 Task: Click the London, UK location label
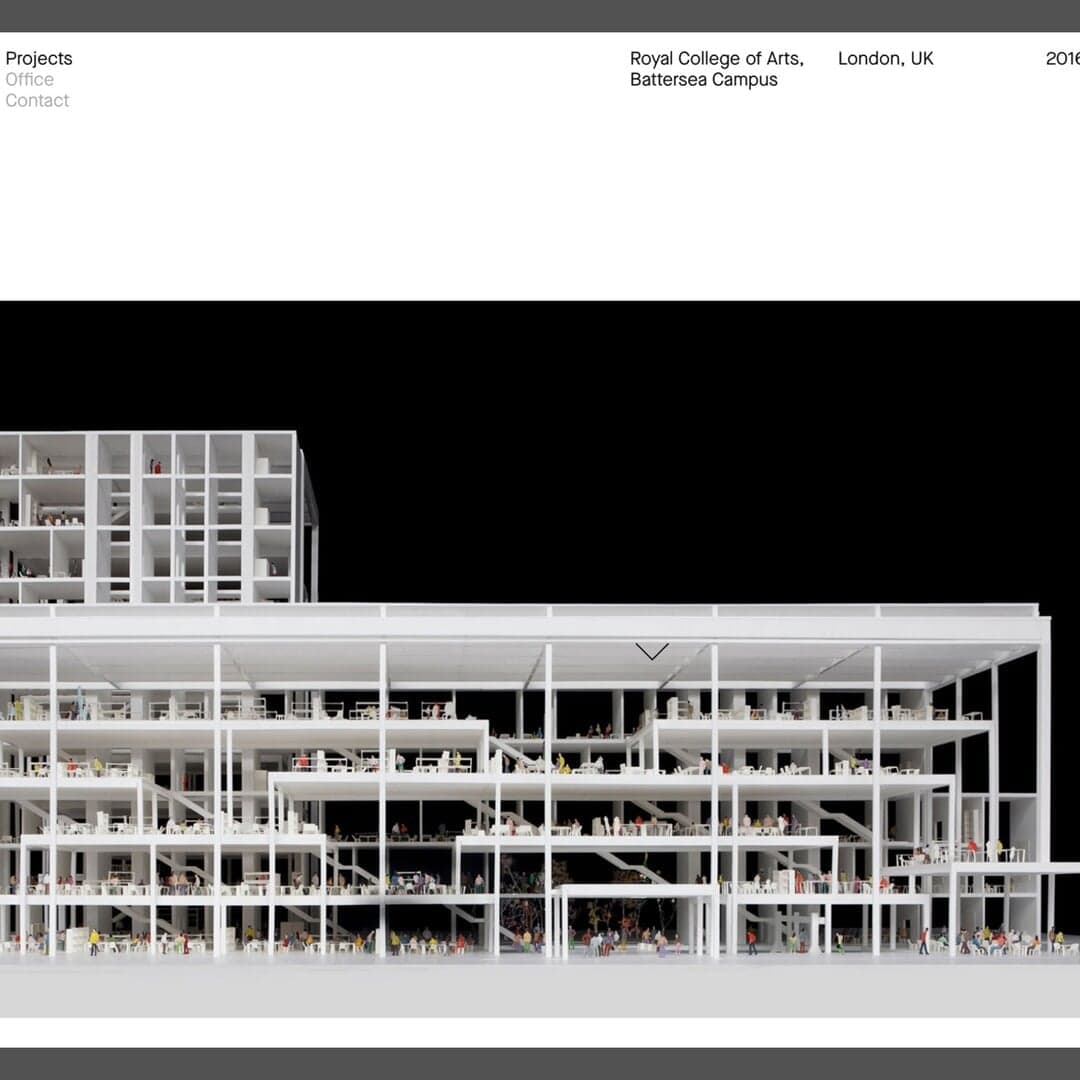[x=886, y=58]
